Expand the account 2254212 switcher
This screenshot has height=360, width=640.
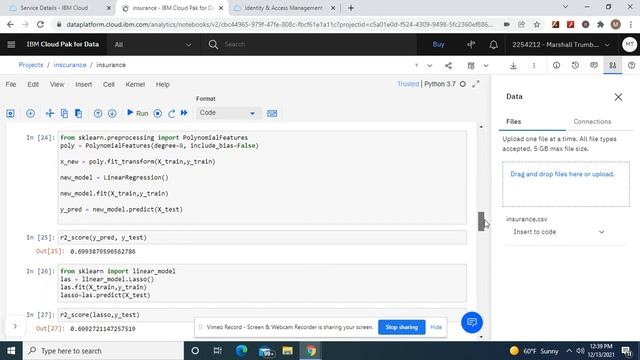click(x=561, y=44)
